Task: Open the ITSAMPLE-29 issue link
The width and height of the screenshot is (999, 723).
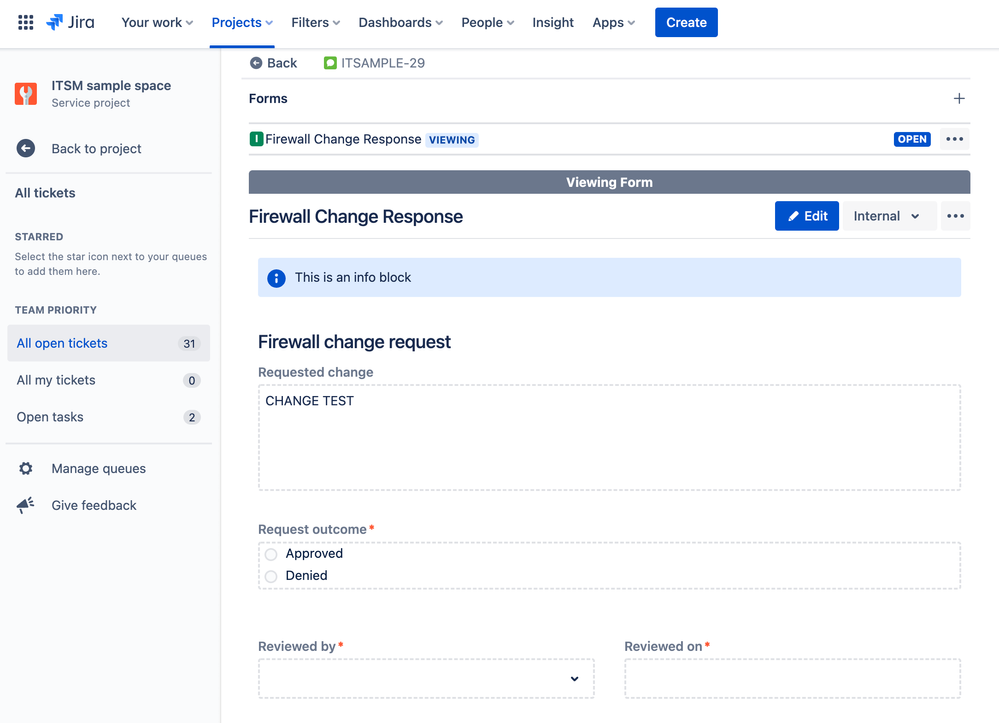Action: pyautogui.click(x=383, y=63)
